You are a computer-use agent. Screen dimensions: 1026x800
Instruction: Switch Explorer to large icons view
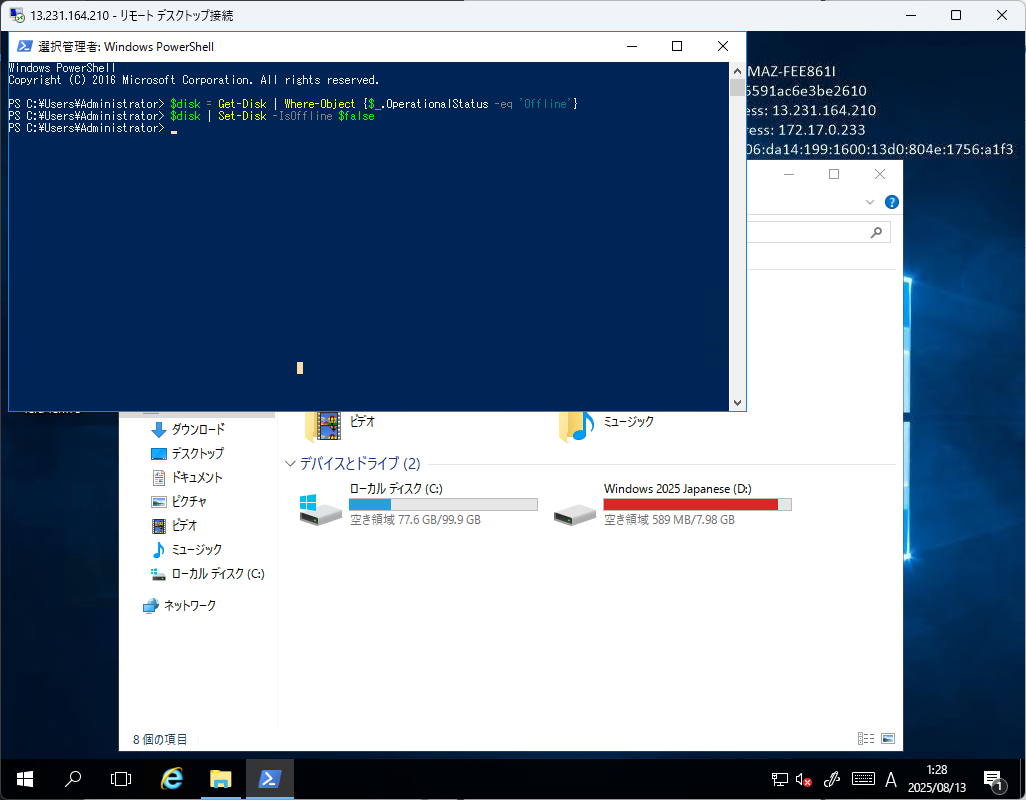click(887, 739)
